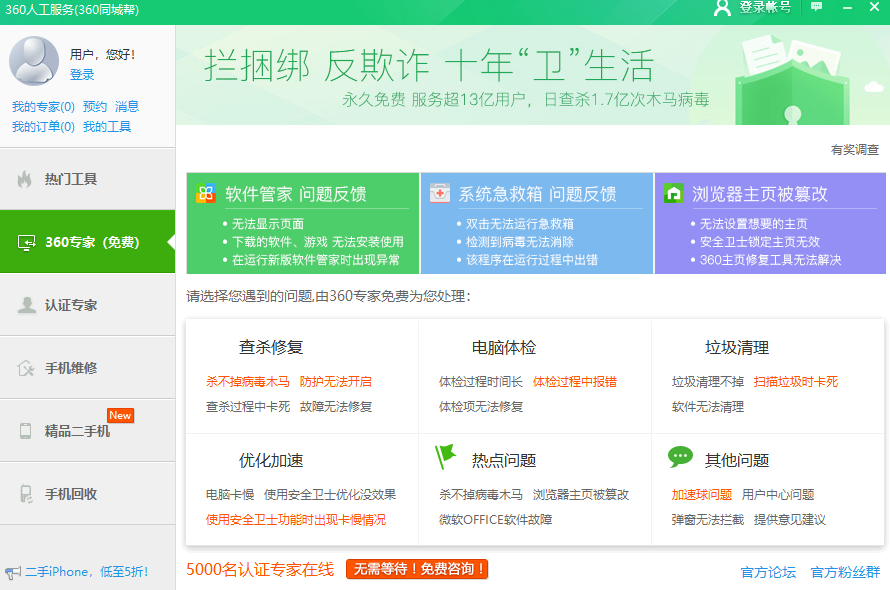Select 手机维修 in the sidebar
The image size is (890, 590).
click(x=87, y=368)
